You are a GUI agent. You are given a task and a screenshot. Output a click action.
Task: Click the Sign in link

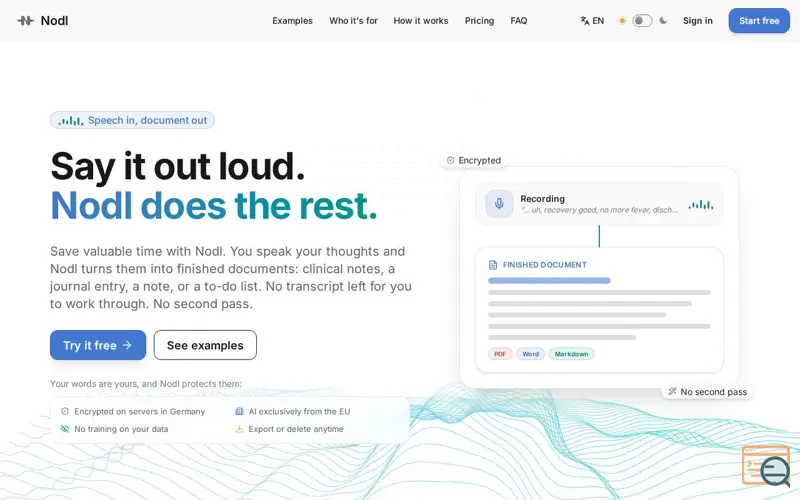tap(697, 21)
